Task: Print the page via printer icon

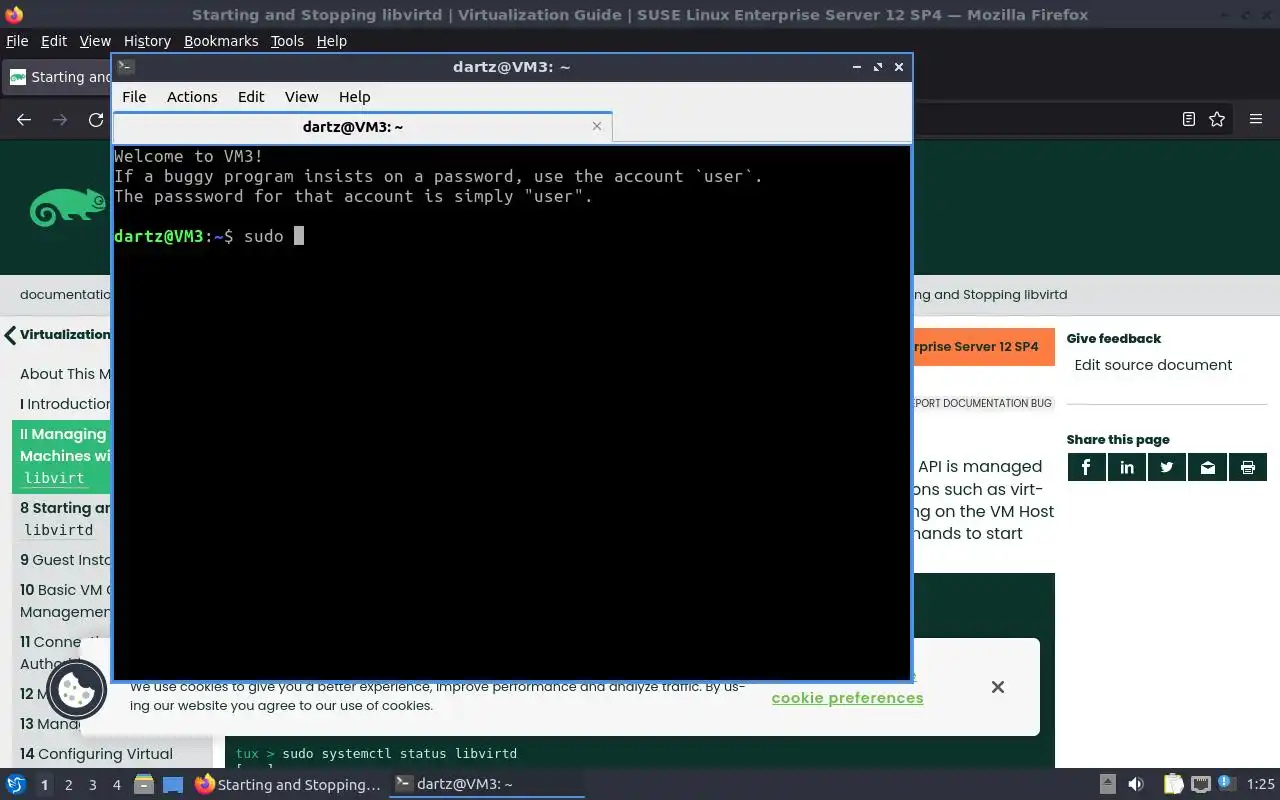Action: pos(1248,467)
